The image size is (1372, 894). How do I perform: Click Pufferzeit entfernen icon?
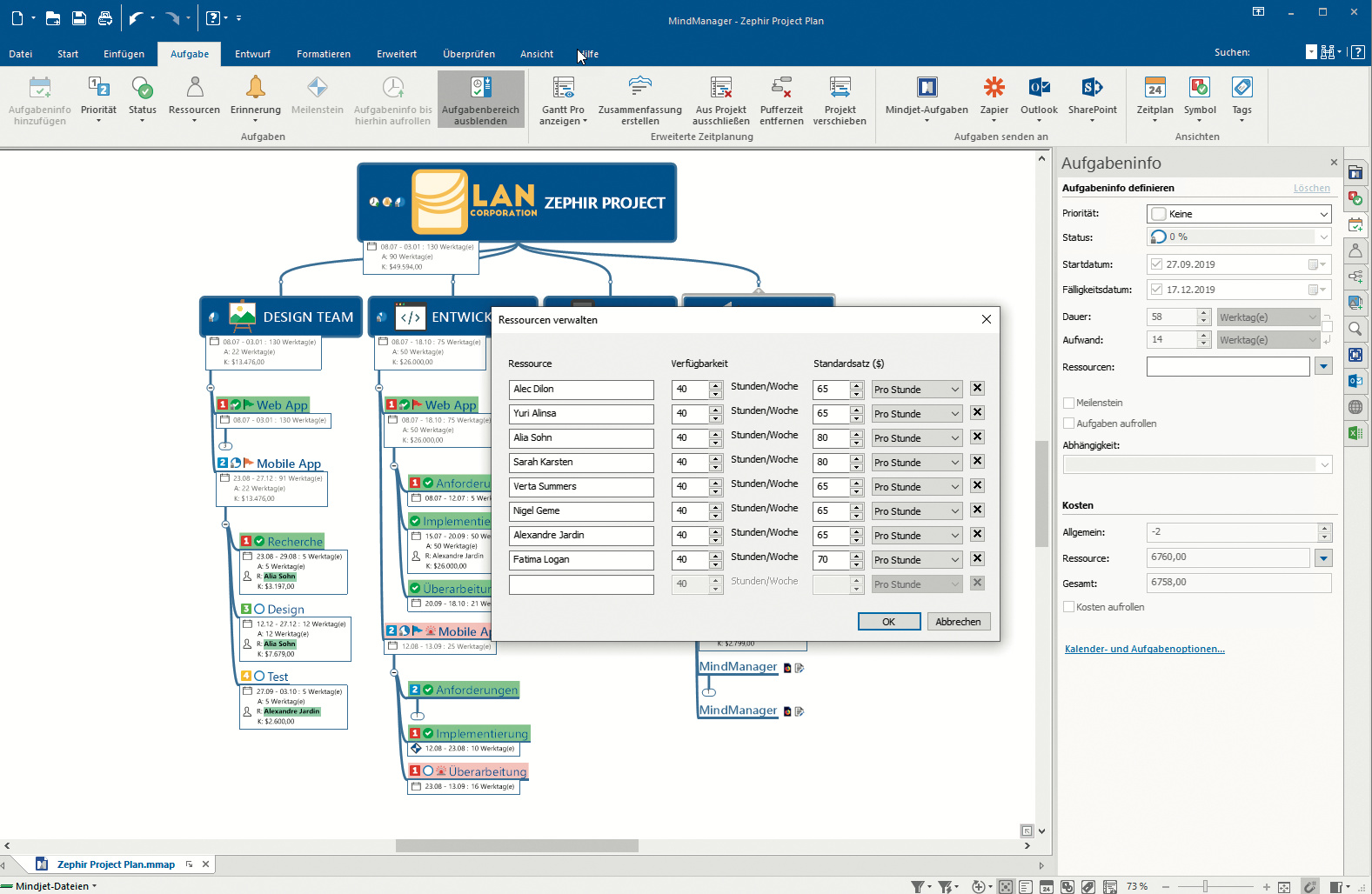781,88
